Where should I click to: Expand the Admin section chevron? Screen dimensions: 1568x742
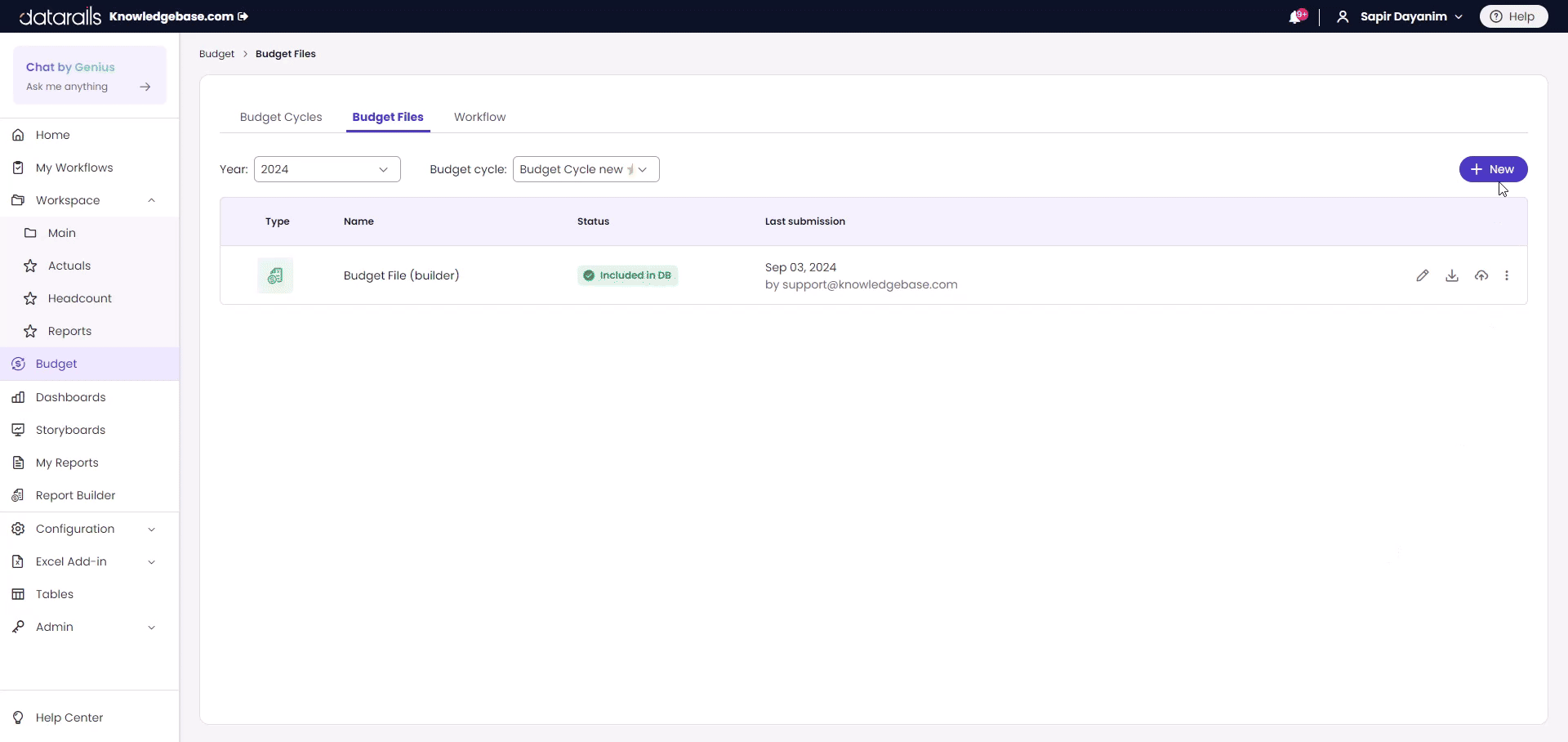point(151,628)
